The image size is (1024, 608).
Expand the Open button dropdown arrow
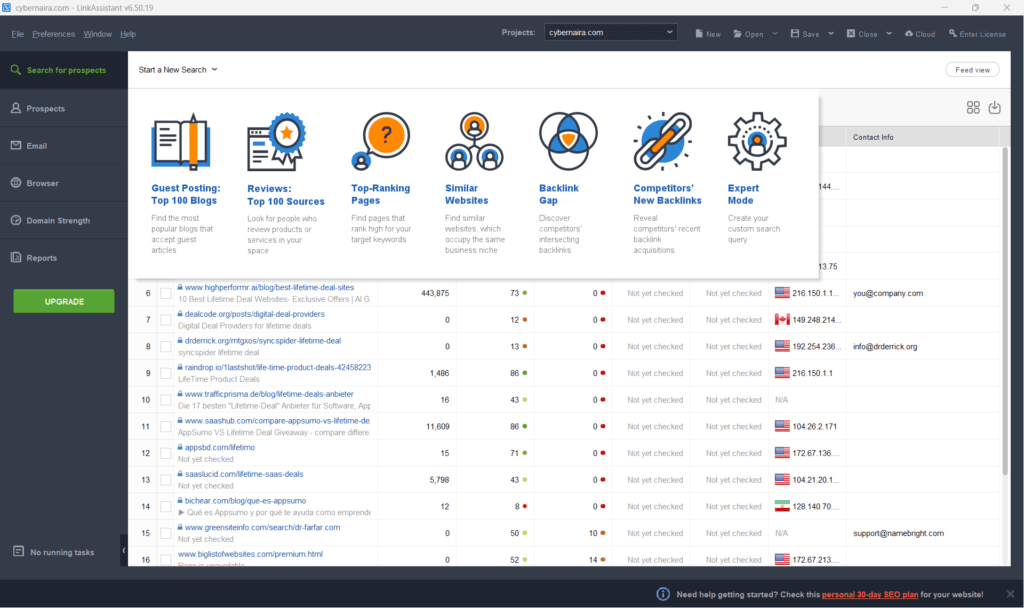pyautogui.click(x=775, y=33)
